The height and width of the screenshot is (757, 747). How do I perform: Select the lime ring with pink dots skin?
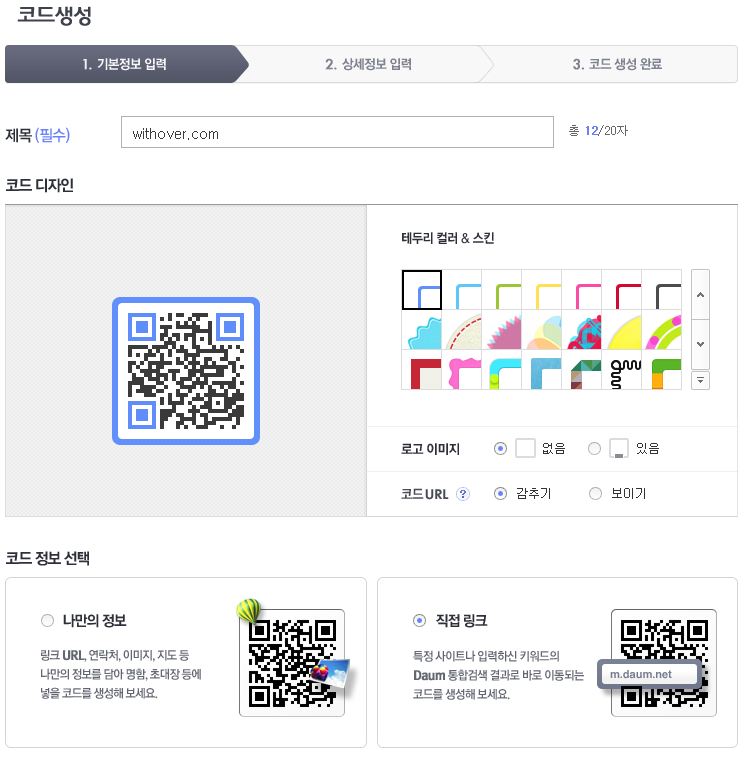pyautogui.click(x=662, y=330)
